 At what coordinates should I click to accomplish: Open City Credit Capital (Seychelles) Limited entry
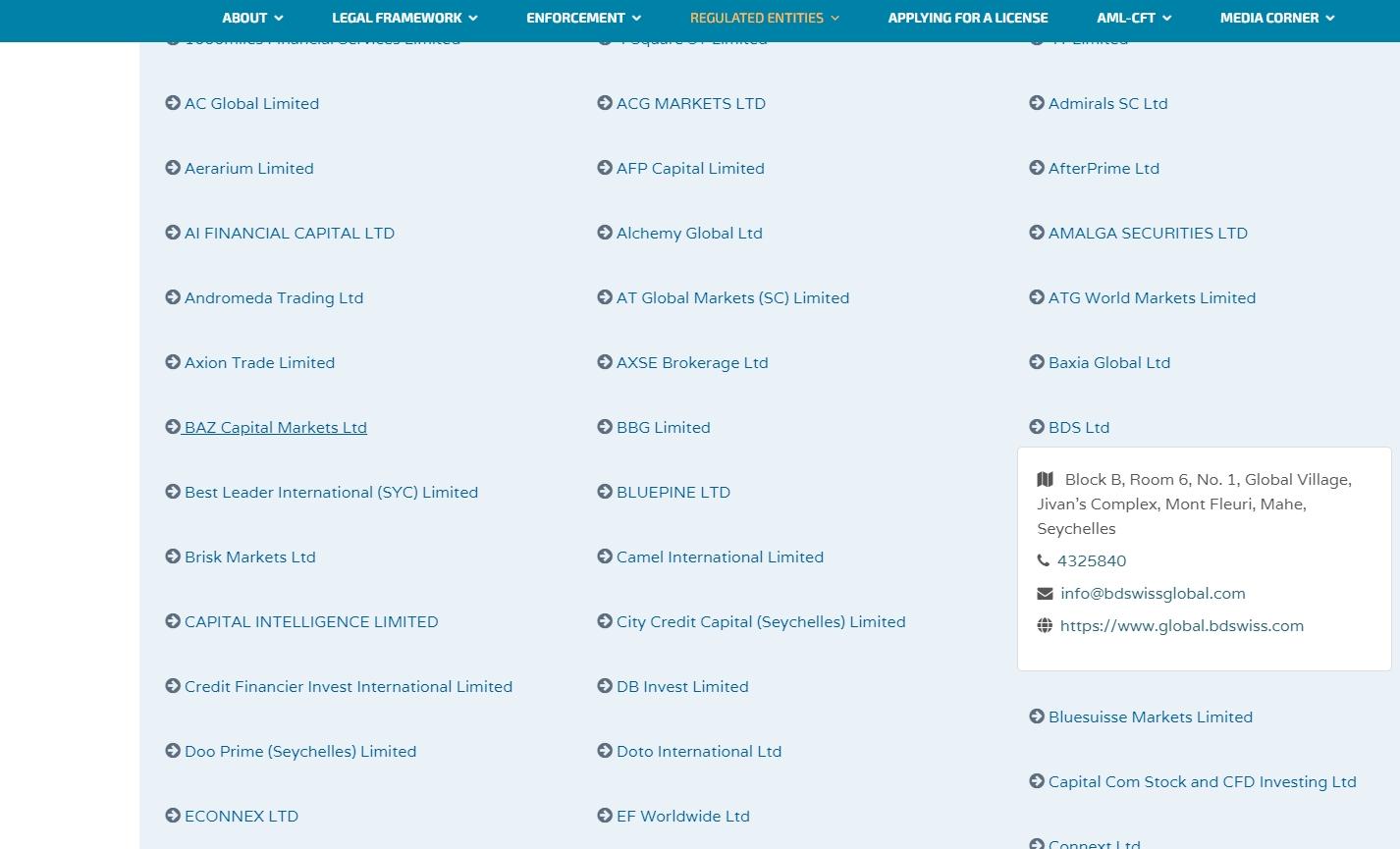point(761,621)
